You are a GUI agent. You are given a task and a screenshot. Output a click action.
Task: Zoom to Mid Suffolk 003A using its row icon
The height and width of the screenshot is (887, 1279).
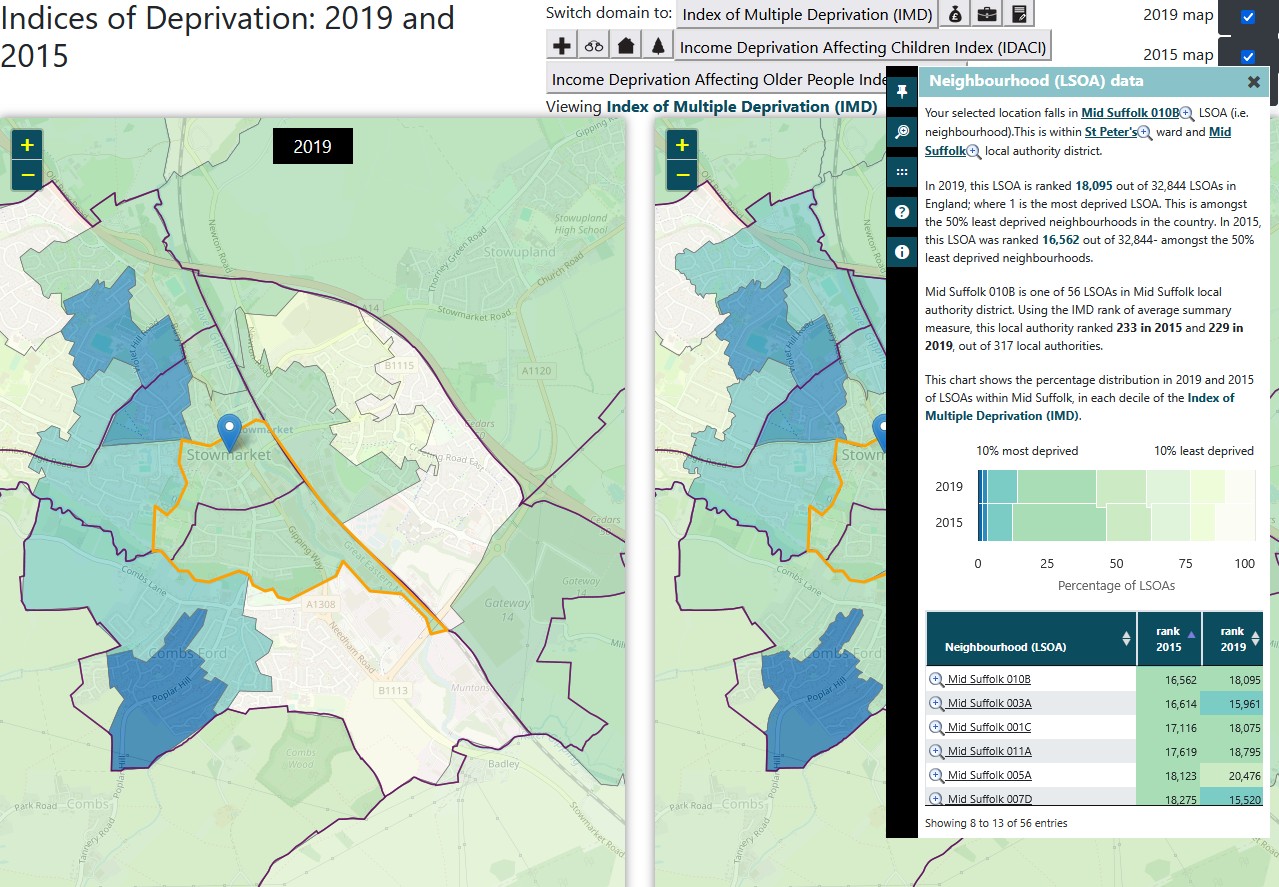tap(937, 704)
